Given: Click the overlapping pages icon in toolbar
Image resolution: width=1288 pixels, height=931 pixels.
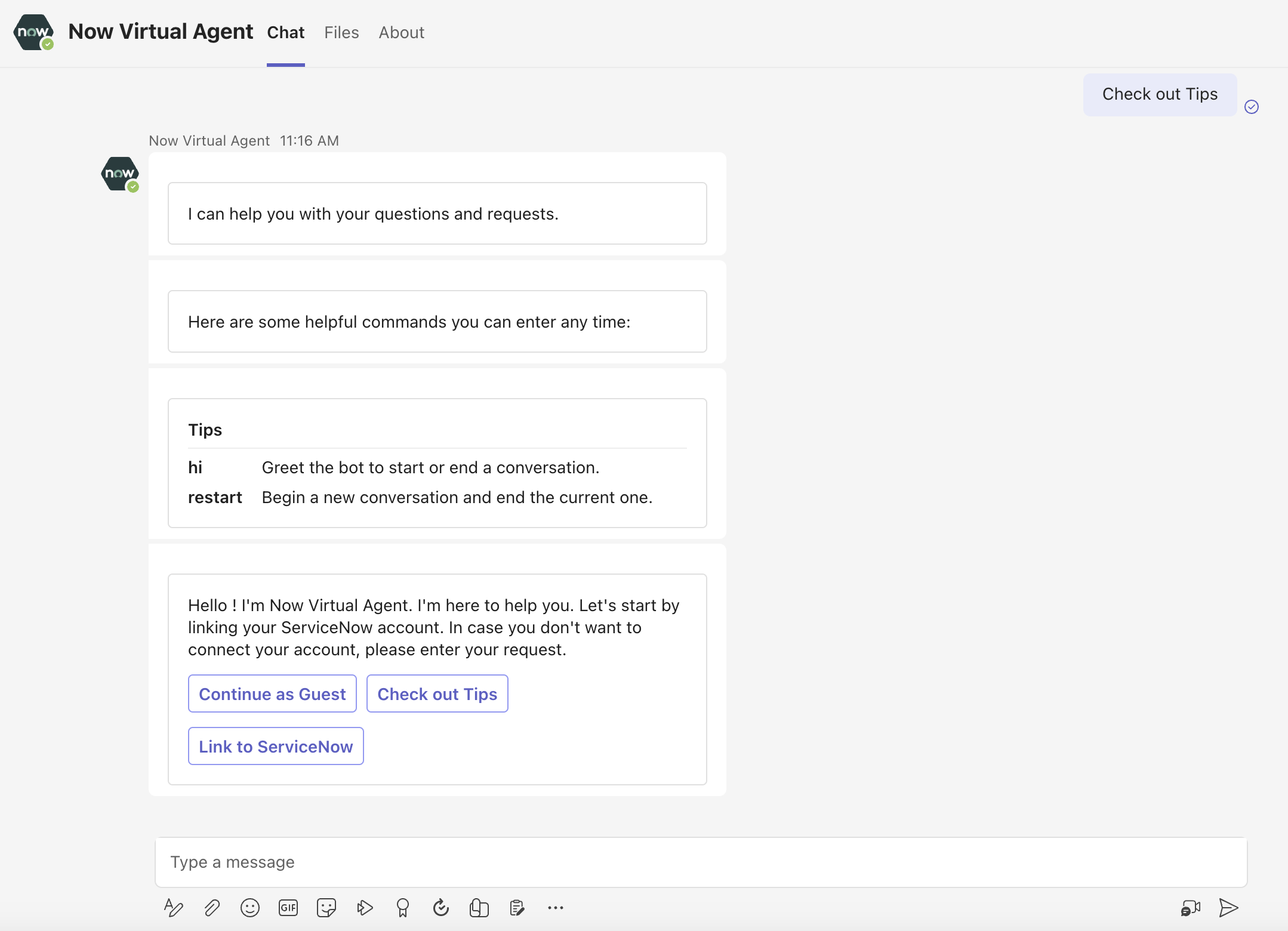Looking at the screenshot, I should pyautogui.click(x=479, y=908).
